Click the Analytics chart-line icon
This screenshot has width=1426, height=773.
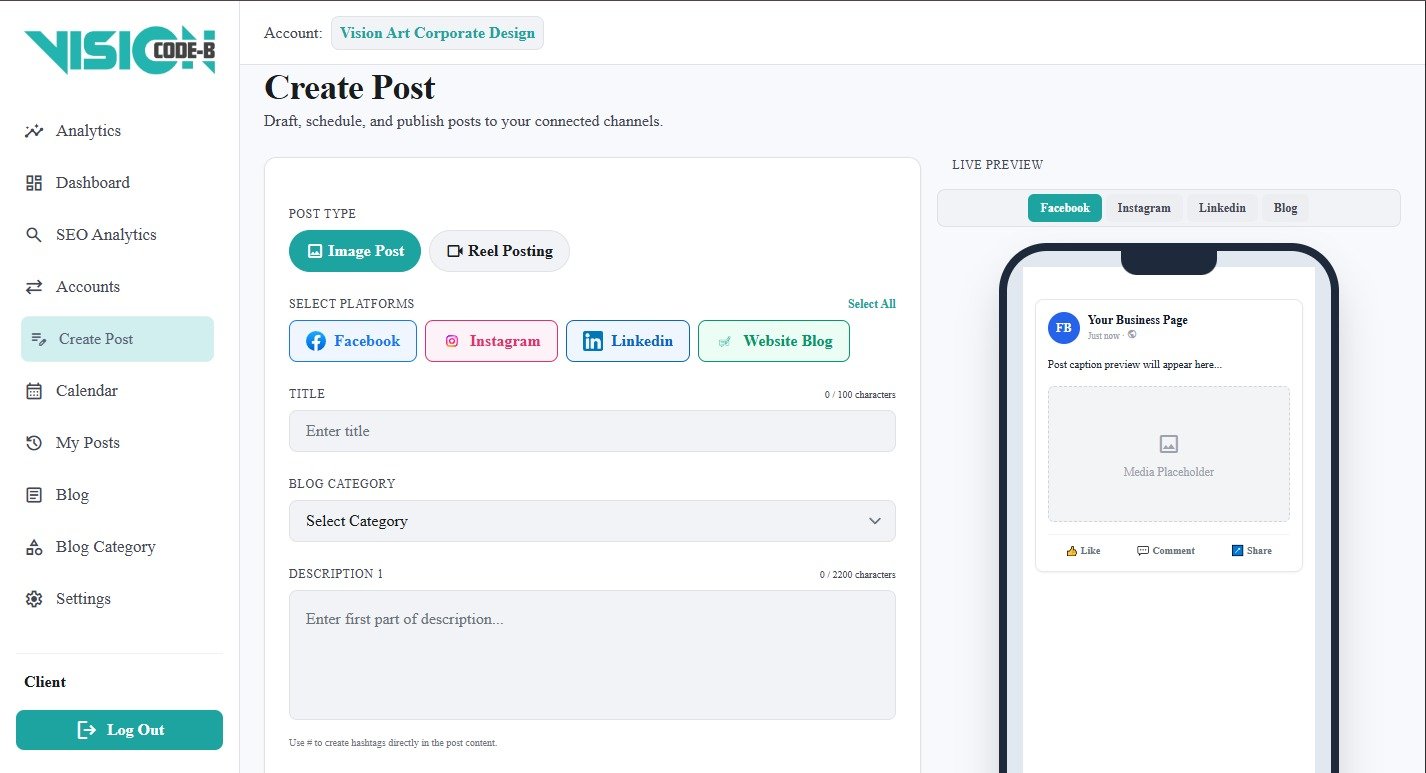coord(34,131)
